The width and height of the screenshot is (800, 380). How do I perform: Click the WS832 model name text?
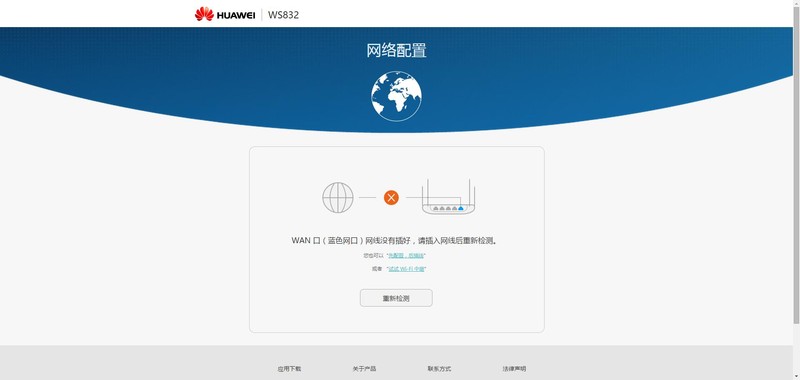click(x=283, y=15)
